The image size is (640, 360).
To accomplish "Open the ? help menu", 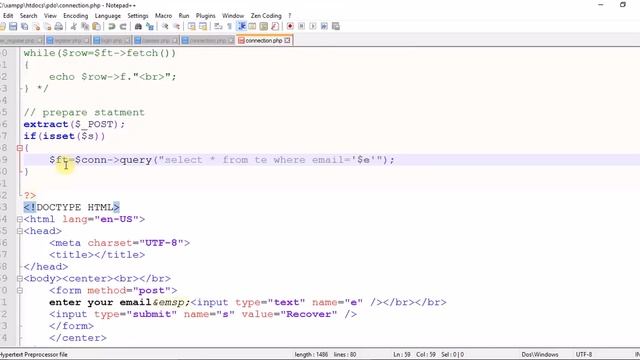I will click(290, 16).
